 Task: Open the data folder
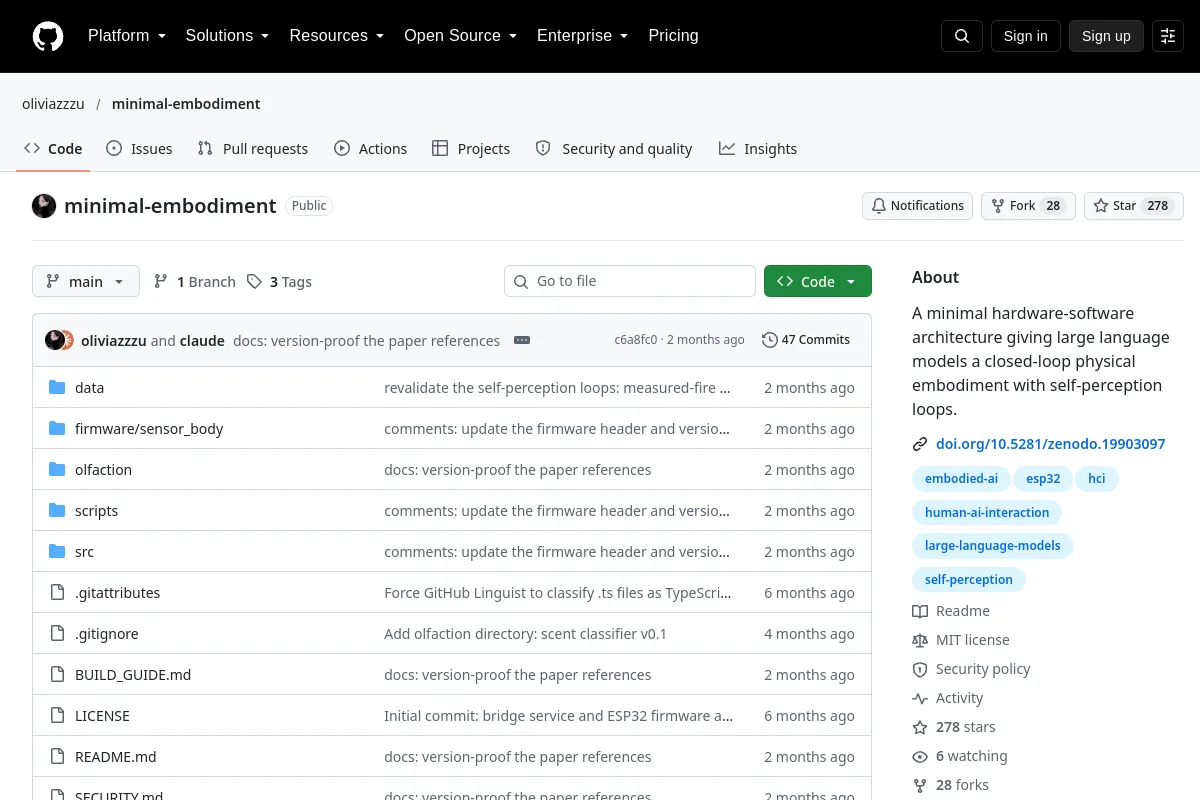click(89, 388)
